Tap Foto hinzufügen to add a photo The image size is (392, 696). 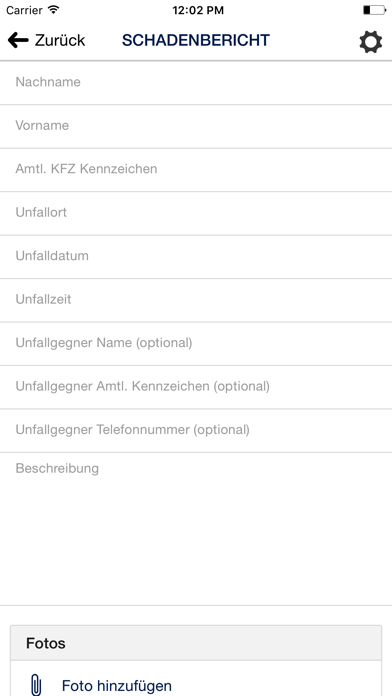(117, 685)
